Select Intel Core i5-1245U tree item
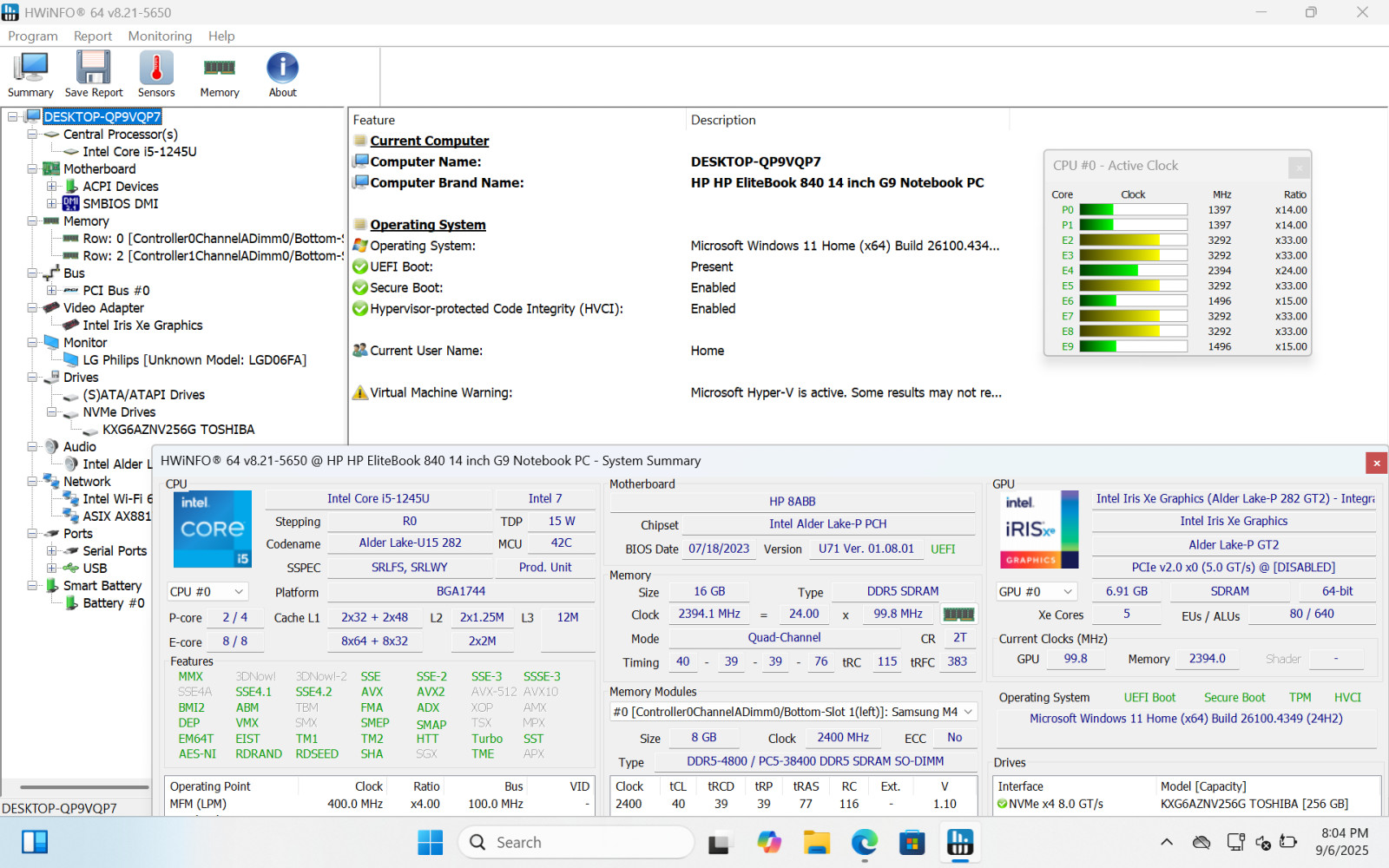The height and width of the screenshot is (868, 1389). point(140,152)
